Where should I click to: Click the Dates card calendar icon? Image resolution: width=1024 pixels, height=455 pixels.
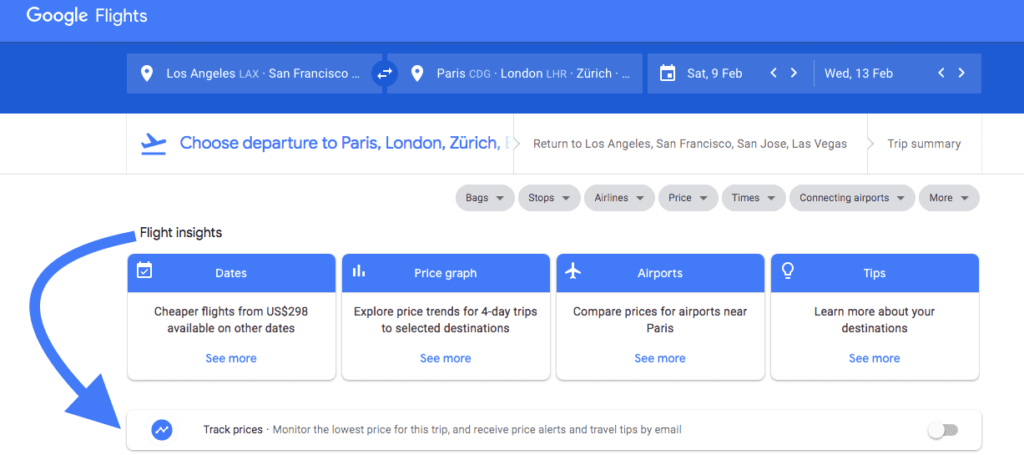coord(145,271)
